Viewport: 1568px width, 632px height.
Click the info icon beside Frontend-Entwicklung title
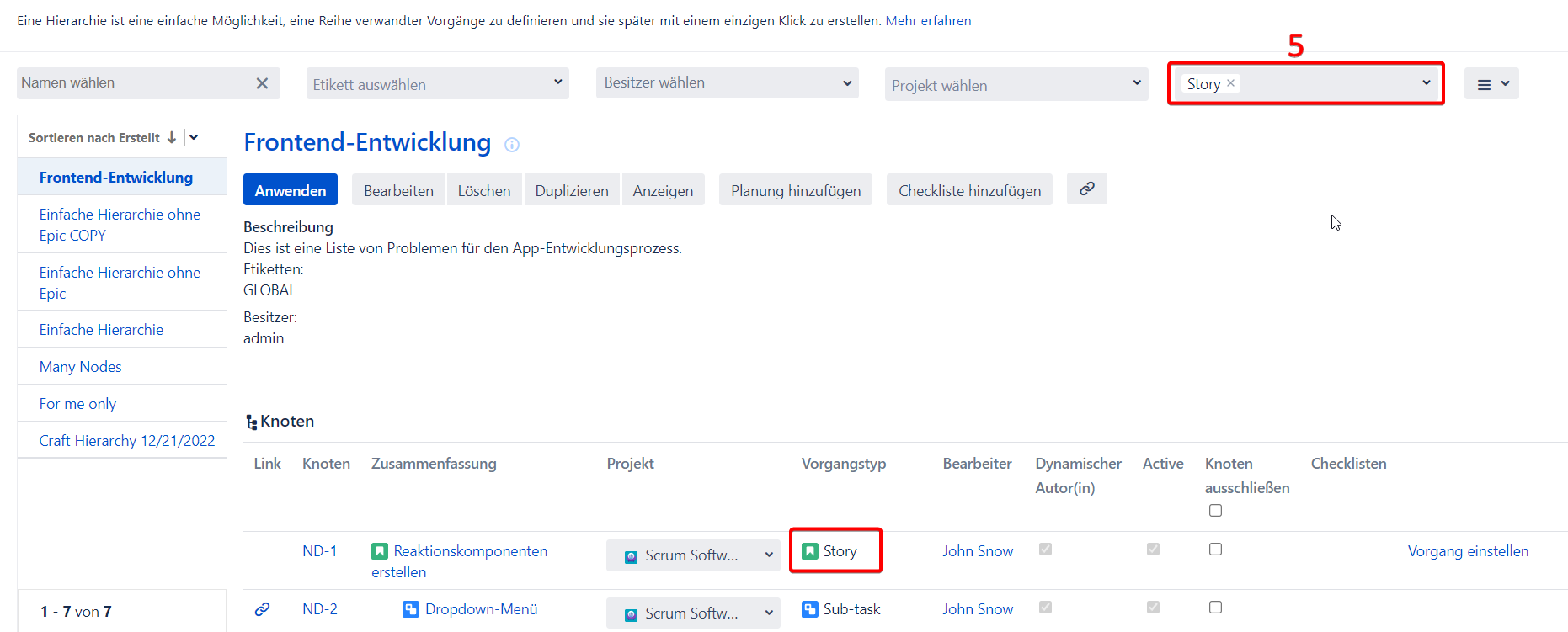[511, 145]
